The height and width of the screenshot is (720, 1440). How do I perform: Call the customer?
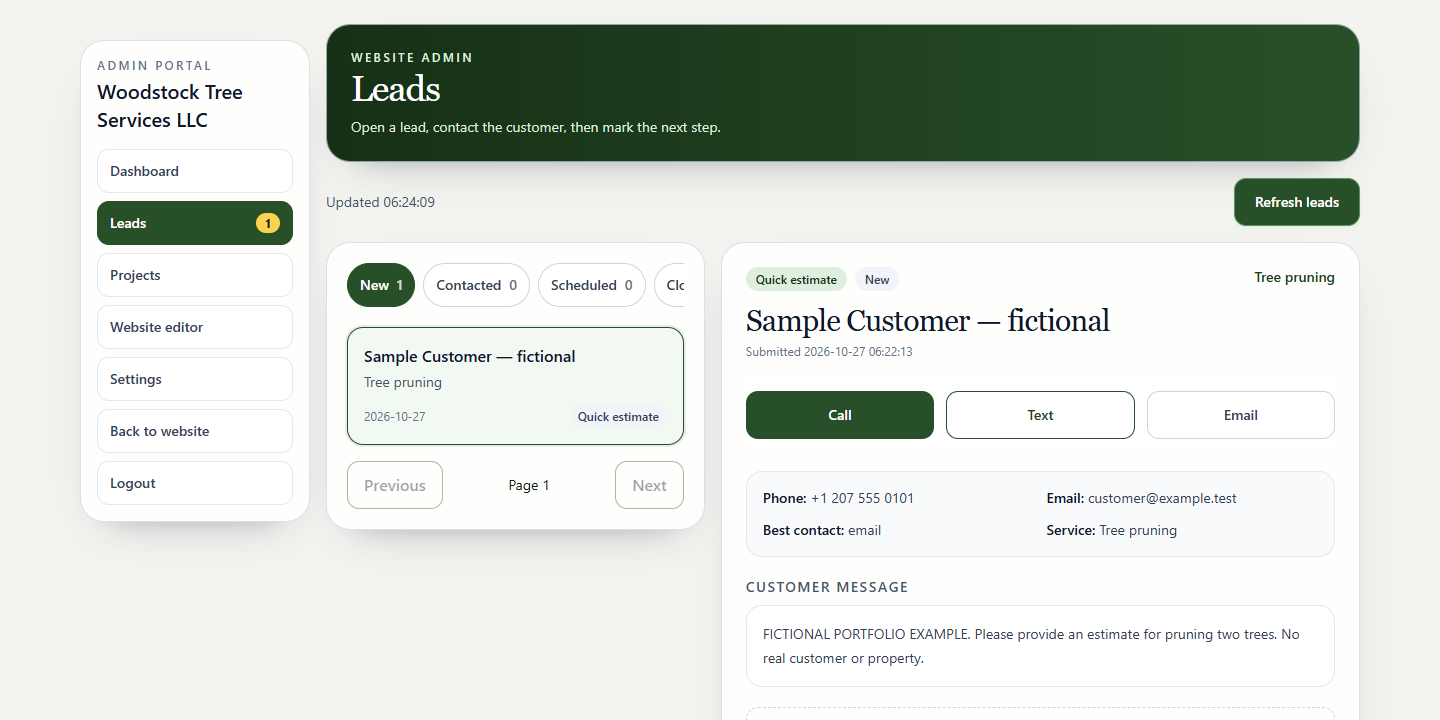[840, 415]
